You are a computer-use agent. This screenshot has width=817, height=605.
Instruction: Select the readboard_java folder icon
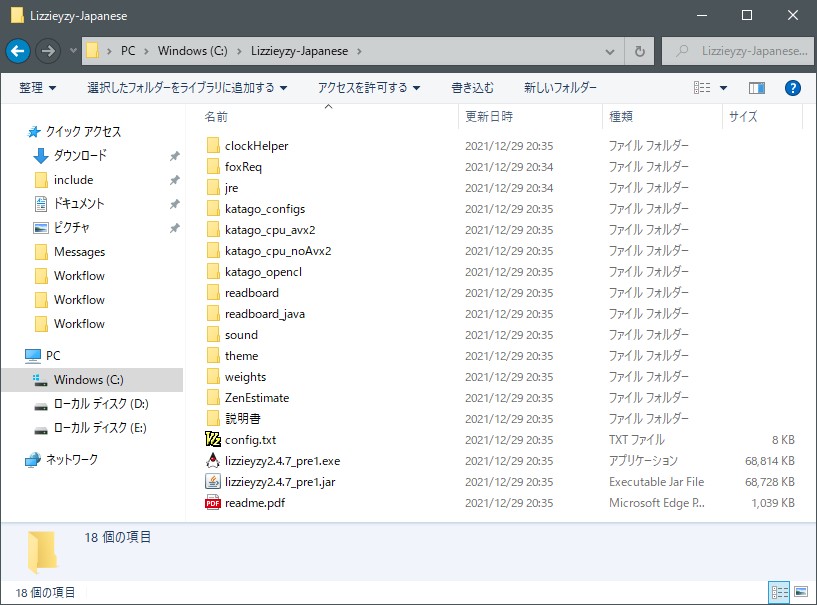[x=213, y=314]
